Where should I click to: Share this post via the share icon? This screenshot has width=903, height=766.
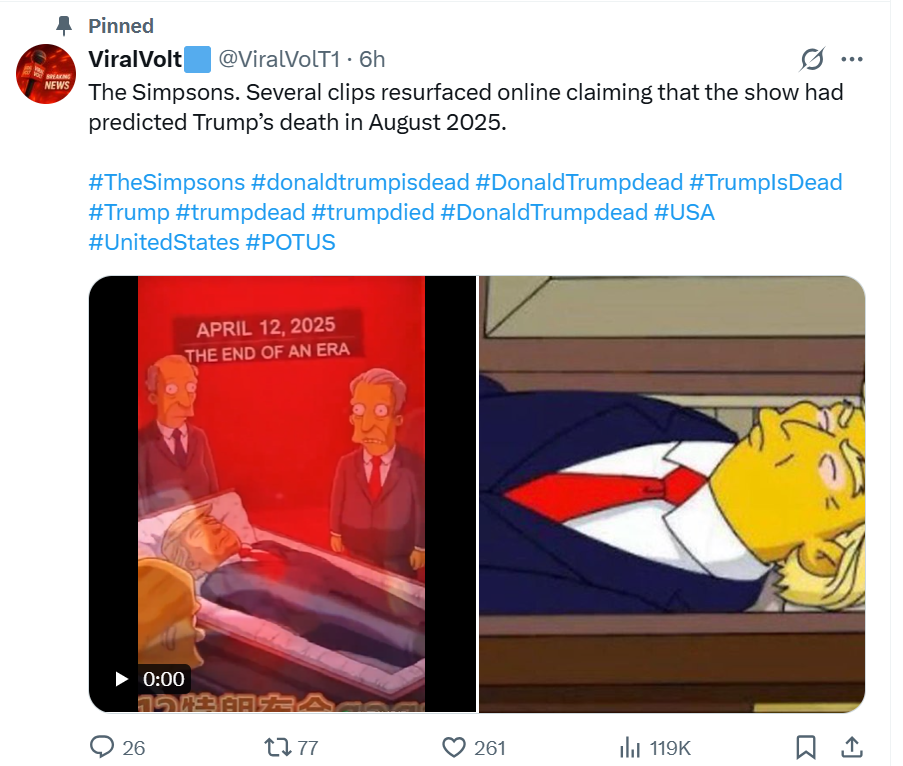point(852,746)
